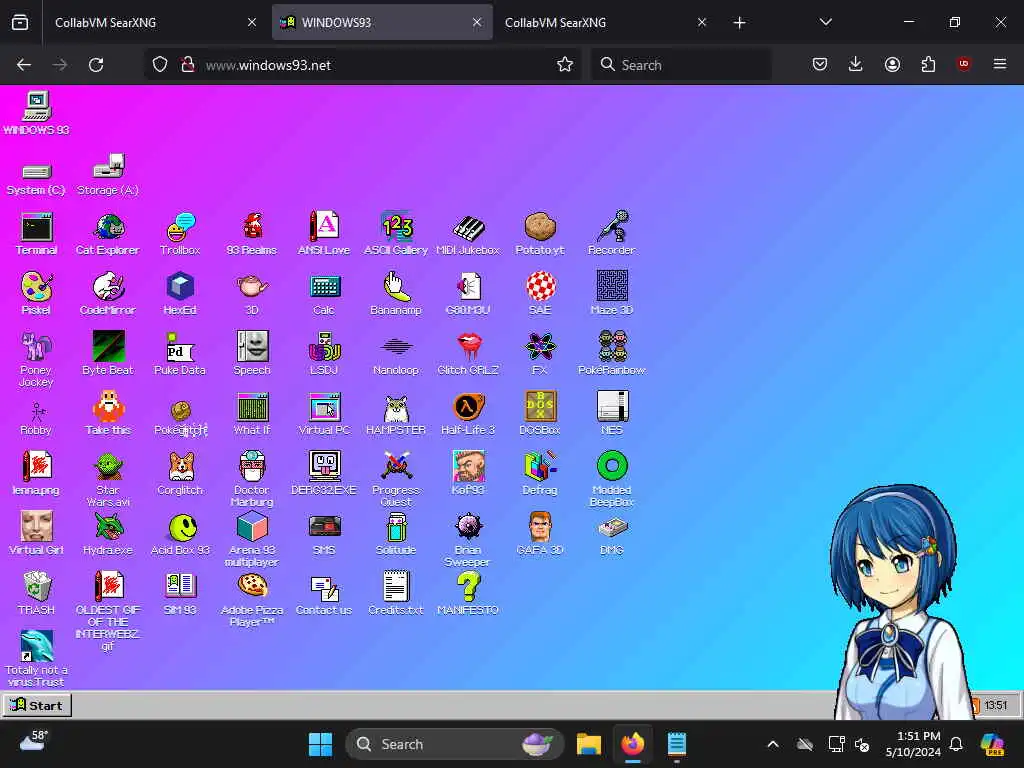Launch Maze 3D
Image resolution: width=1024 pixels, height=768 pixels.
(x=612, y=293)
